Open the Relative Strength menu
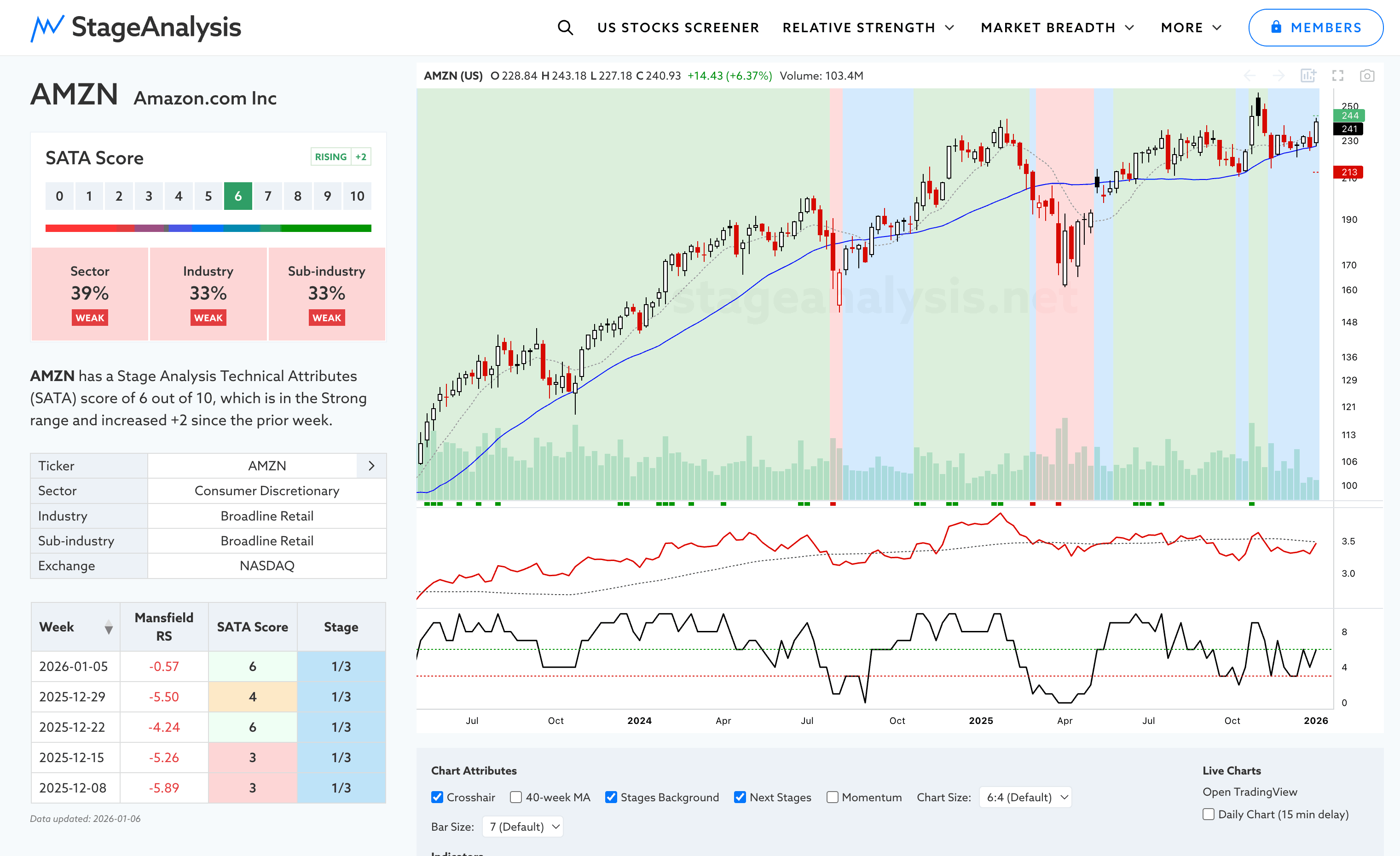The height and width of the screenshot is (856, 1400). 868,27
